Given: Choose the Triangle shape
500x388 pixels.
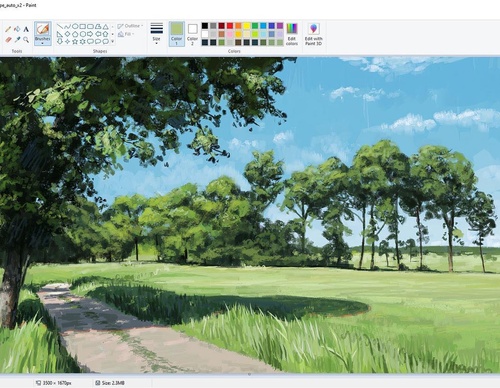Looking at the screenshot, I should point(105,27).
